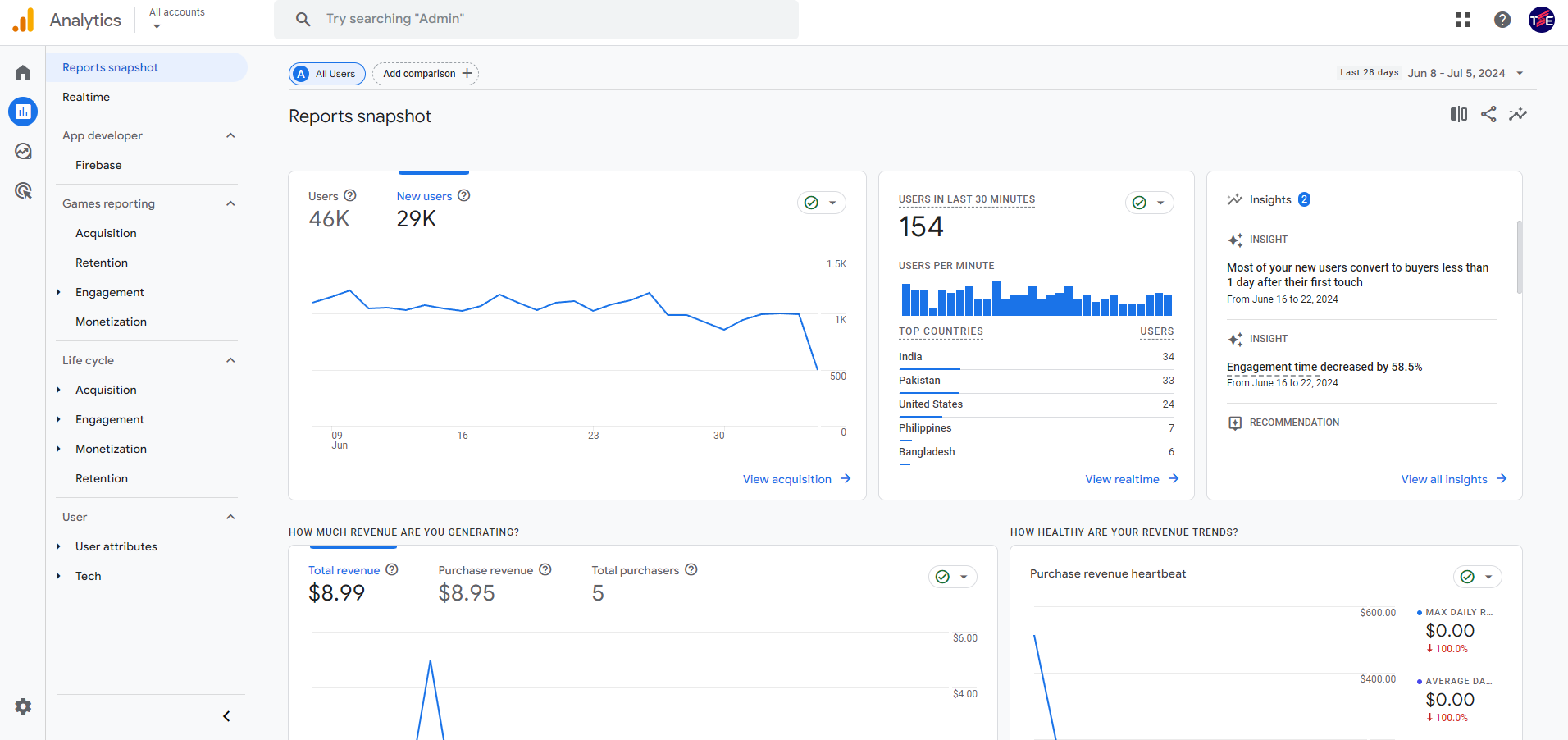1568x740 pixels.
Task: Click help icon next to New users
Action: pyautogui.click(x=463, y=195)
